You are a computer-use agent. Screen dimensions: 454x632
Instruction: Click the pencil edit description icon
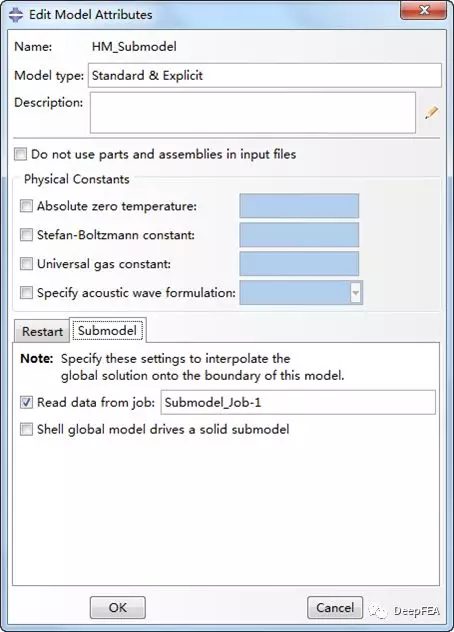pyautogui.click(x=431, y=112)
